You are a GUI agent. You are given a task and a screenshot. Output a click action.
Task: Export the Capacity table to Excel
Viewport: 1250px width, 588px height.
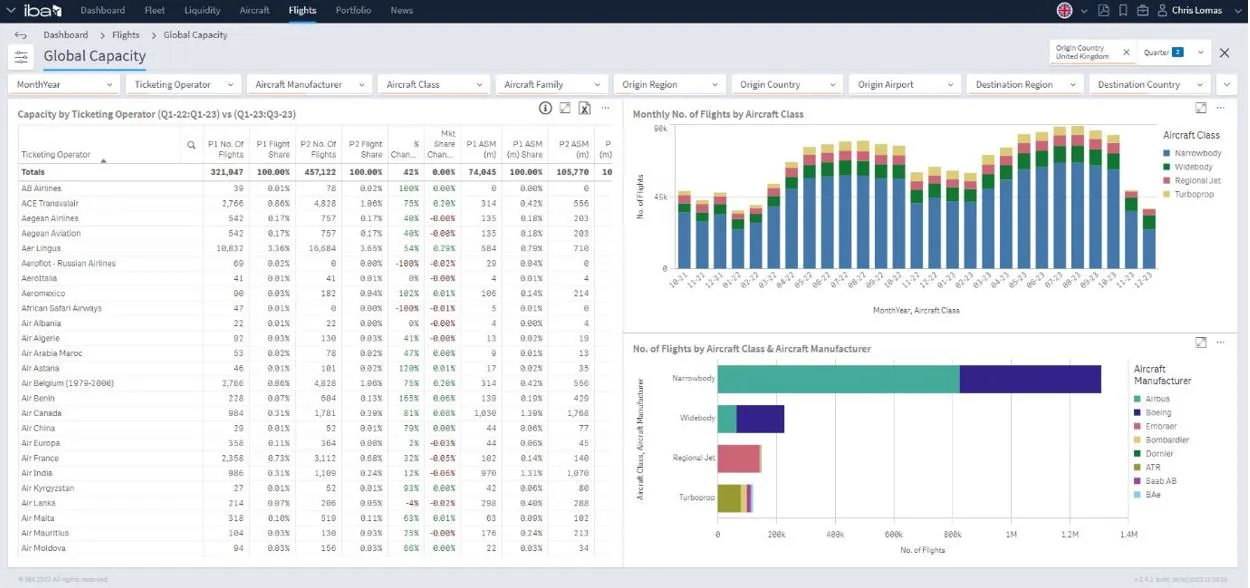585,108
